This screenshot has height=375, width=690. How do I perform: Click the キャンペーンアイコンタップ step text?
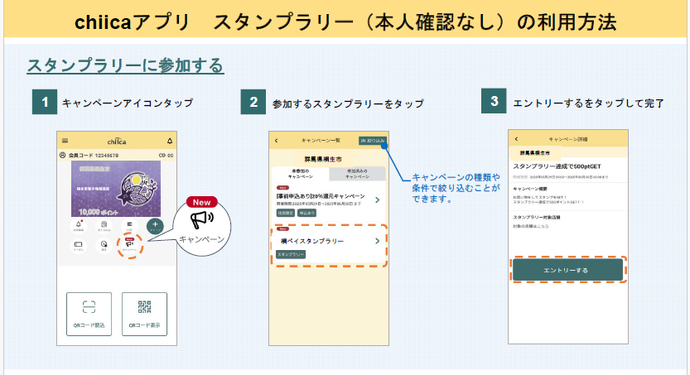pyautogui.click(x=128, y=103)
